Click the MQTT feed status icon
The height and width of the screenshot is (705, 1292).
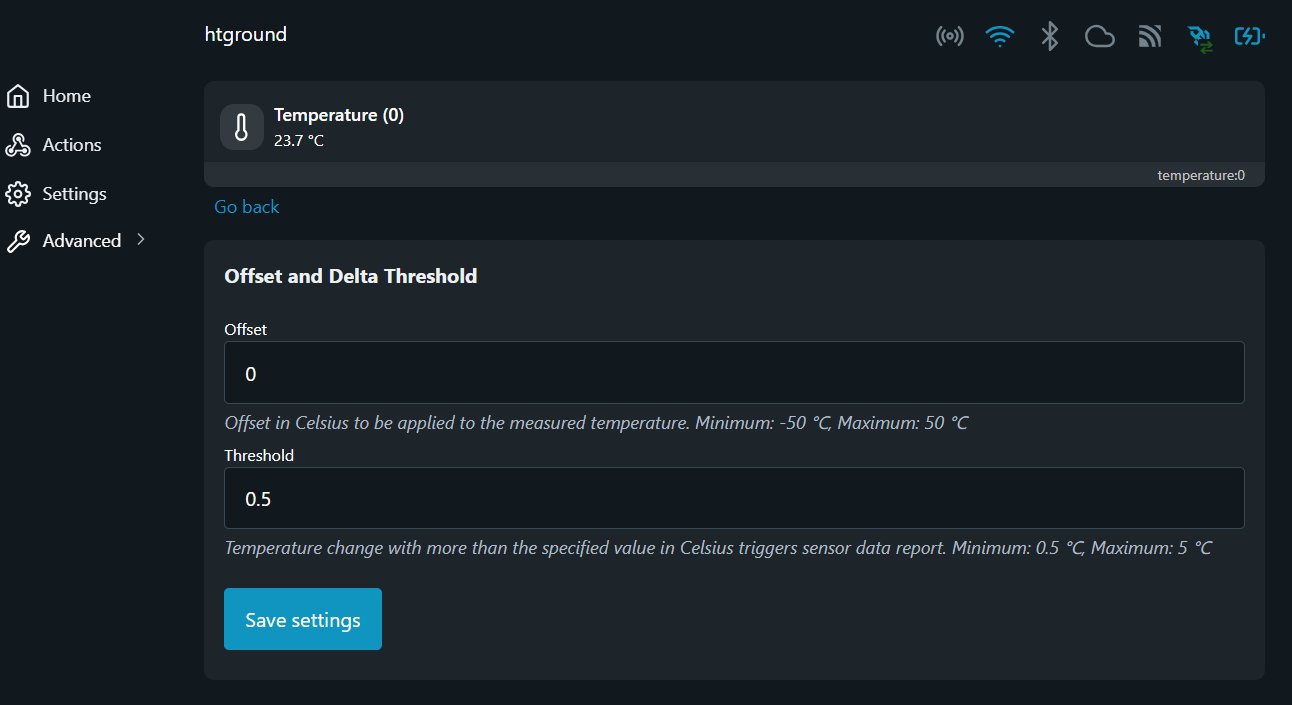[x=1150, y=37]
